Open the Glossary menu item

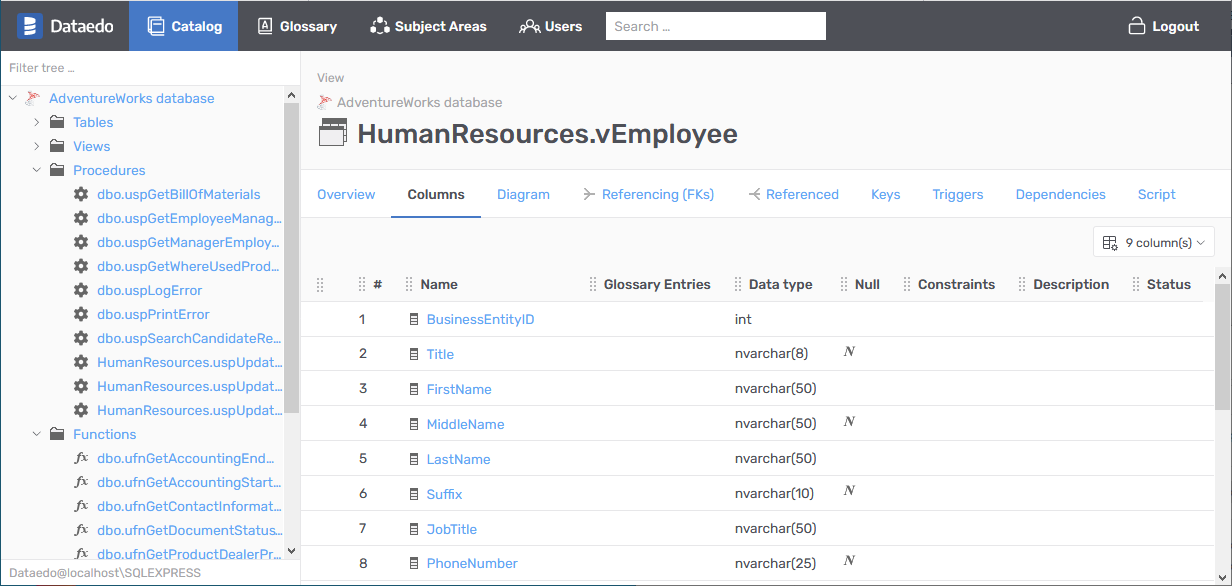click(297, 26)
